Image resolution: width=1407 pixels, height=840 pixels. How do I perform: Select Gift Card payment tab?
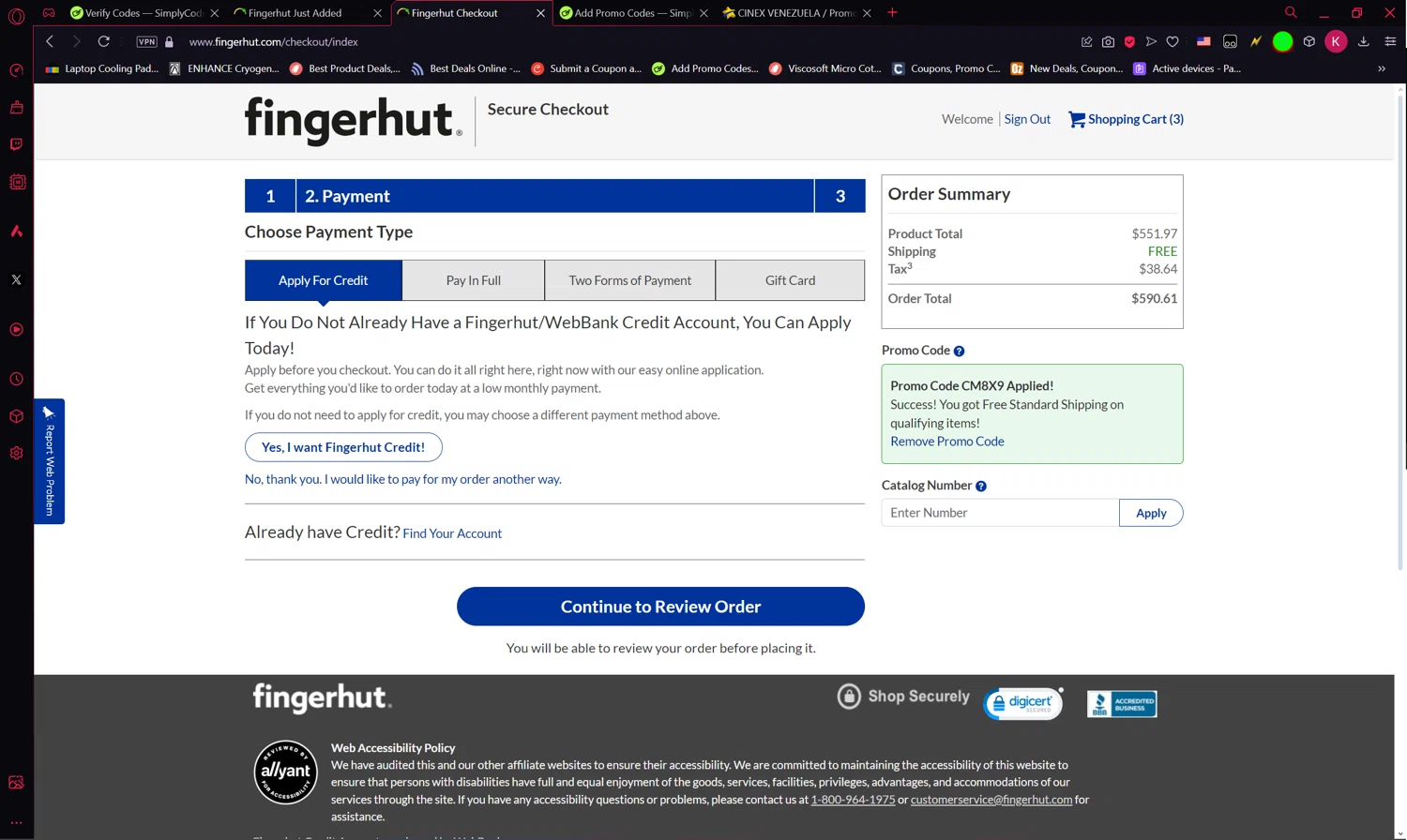tap(791, 280)
